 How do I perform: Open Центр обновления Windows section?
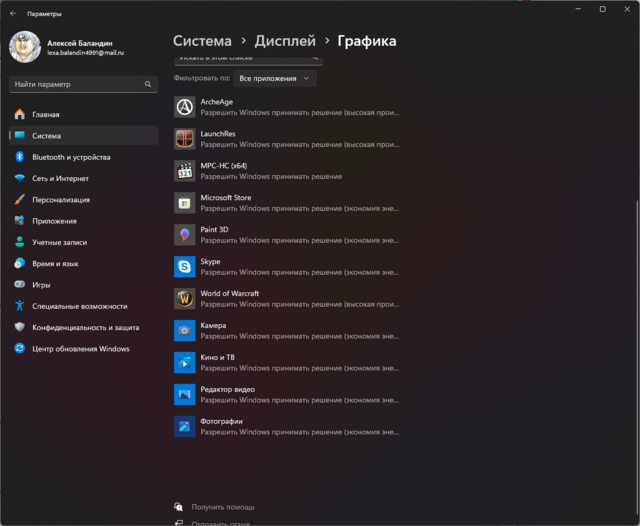[x=80, y=349]
